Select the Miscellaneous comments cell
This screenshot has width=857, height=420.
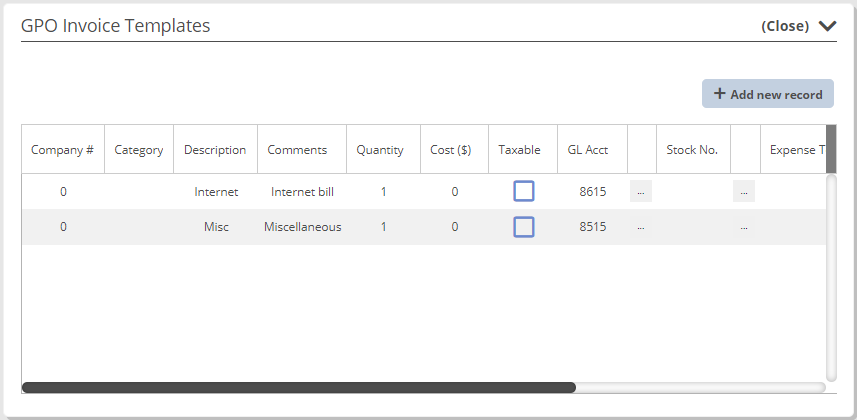[302, 226]
